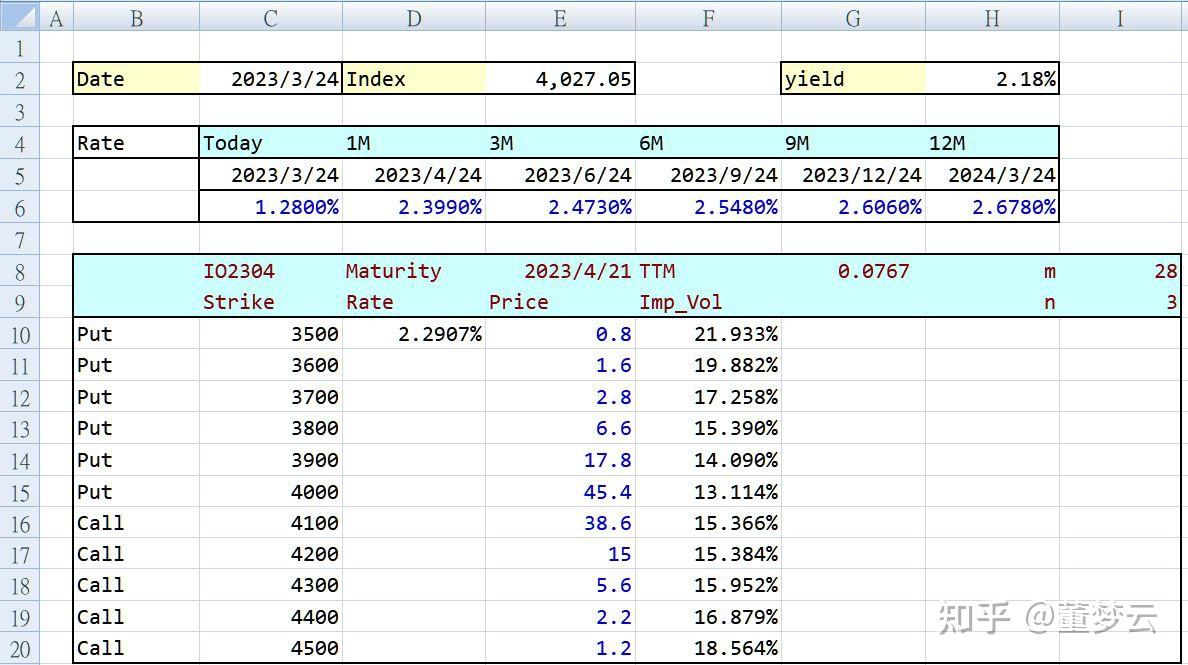Click the 6M tenor header
Viewport: 1188px width, 665px height.
click(x=708, y=143)
